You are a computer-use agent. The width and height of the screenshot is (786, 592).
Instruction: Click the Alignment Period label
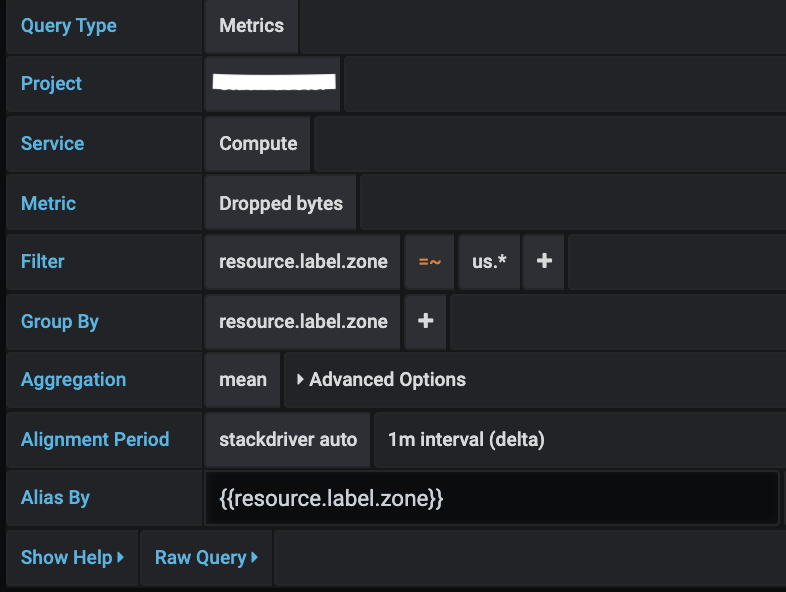point(95,440)
